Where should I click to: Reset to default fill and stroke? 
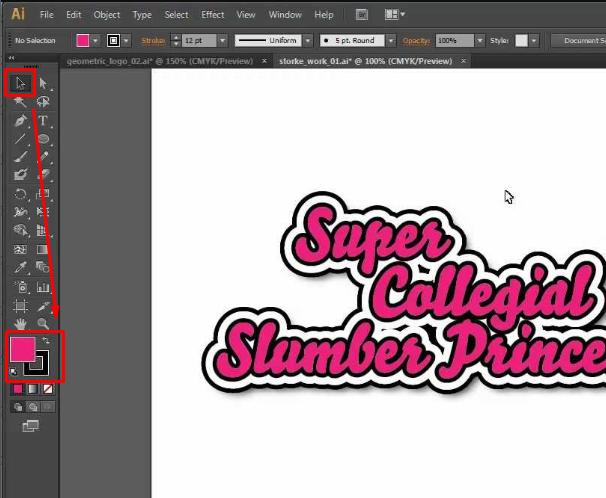(x=13, y=371)
